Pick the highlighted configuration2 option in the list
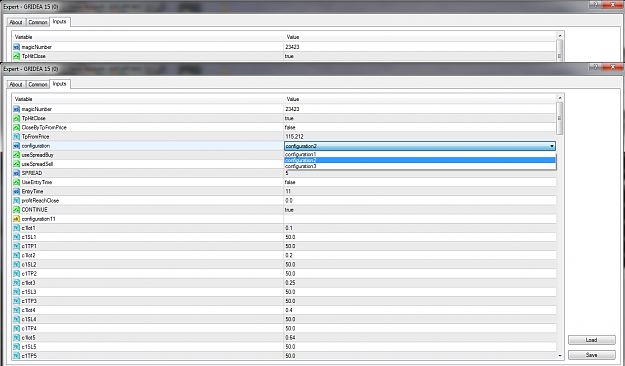This screenshot has height=366, width=625. tap(420, 160)
